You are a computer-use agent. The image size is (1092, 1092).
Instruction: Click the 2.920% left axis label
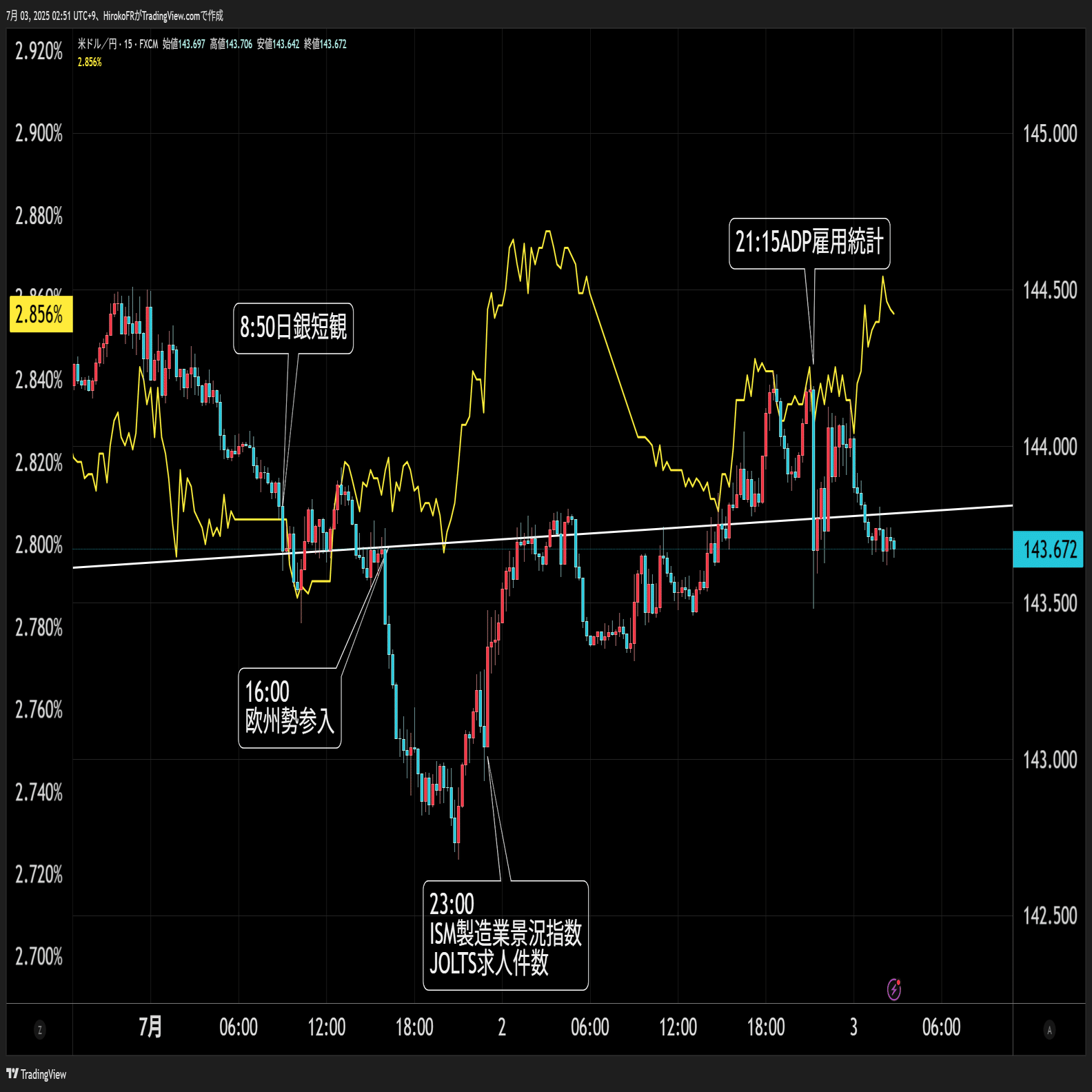39,51
